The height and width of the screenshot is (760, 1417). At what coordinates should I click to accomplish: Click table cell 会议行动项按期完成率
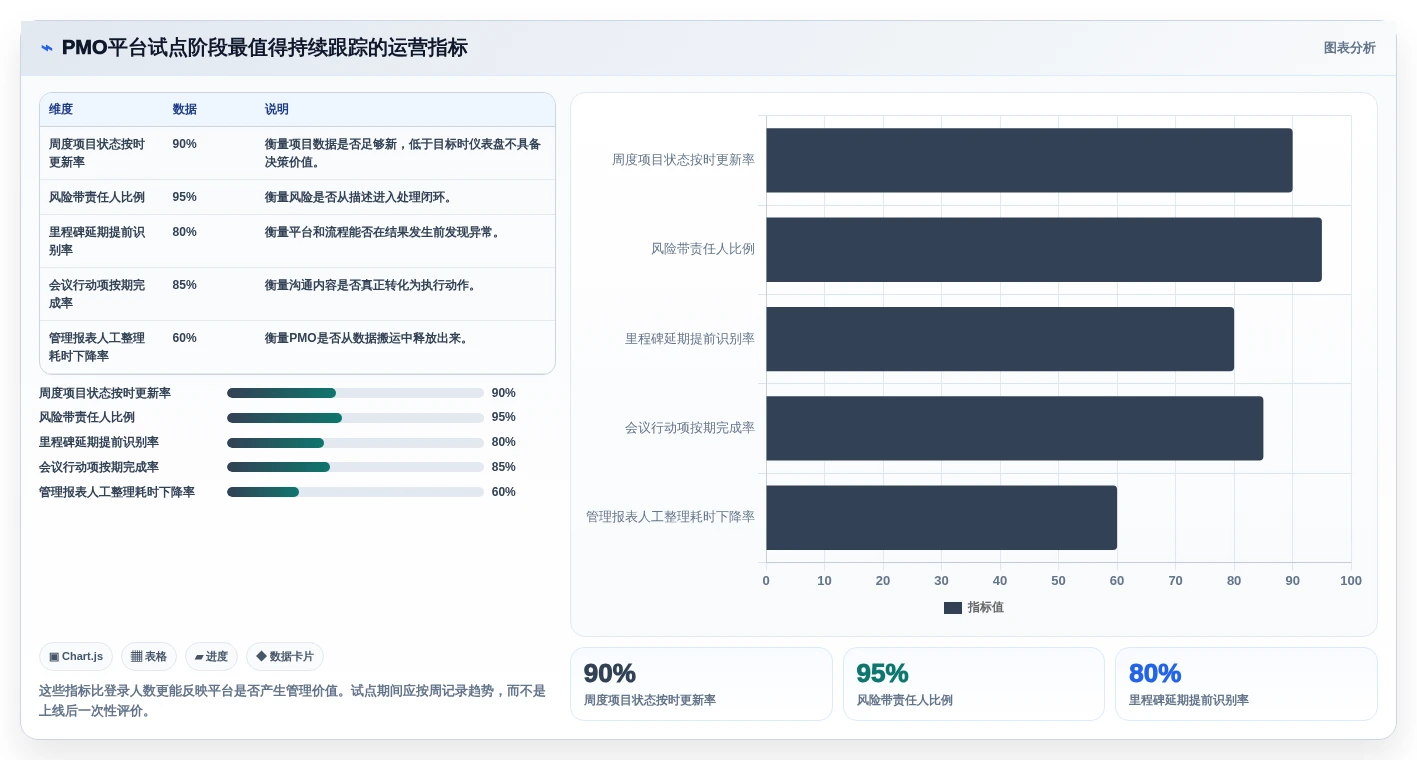(97, 294)
